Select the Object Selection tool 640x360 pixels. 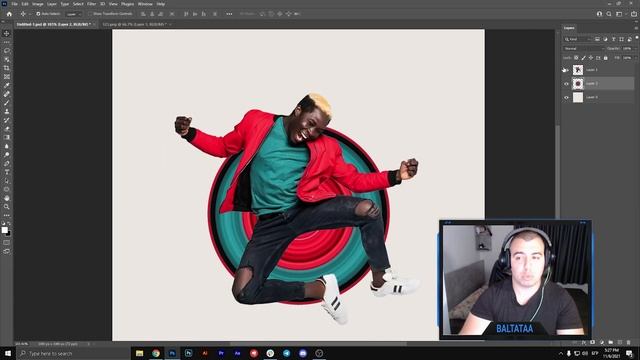coord(7,60)
